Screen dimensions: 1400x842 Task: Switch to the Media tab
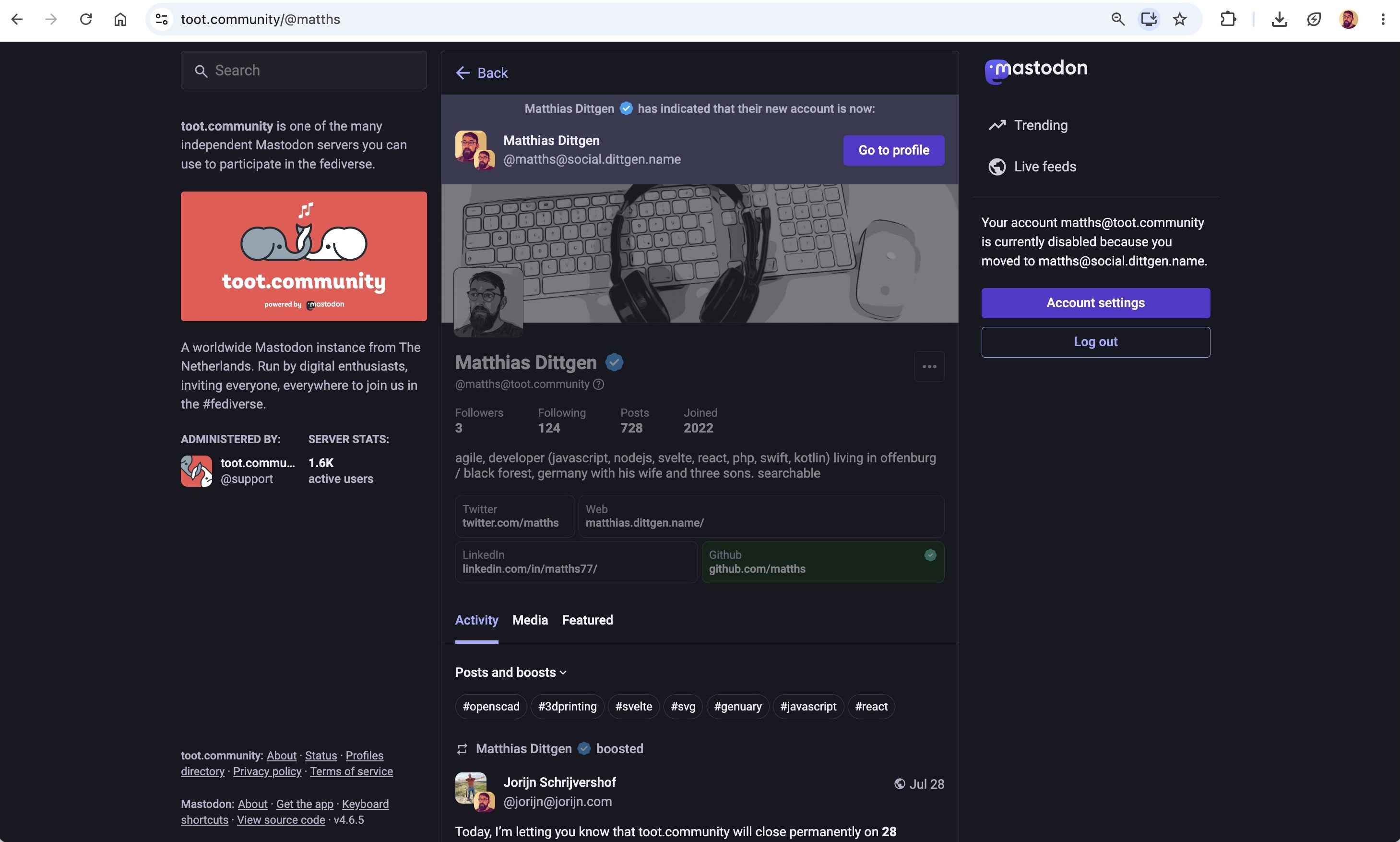click(530, 620)
